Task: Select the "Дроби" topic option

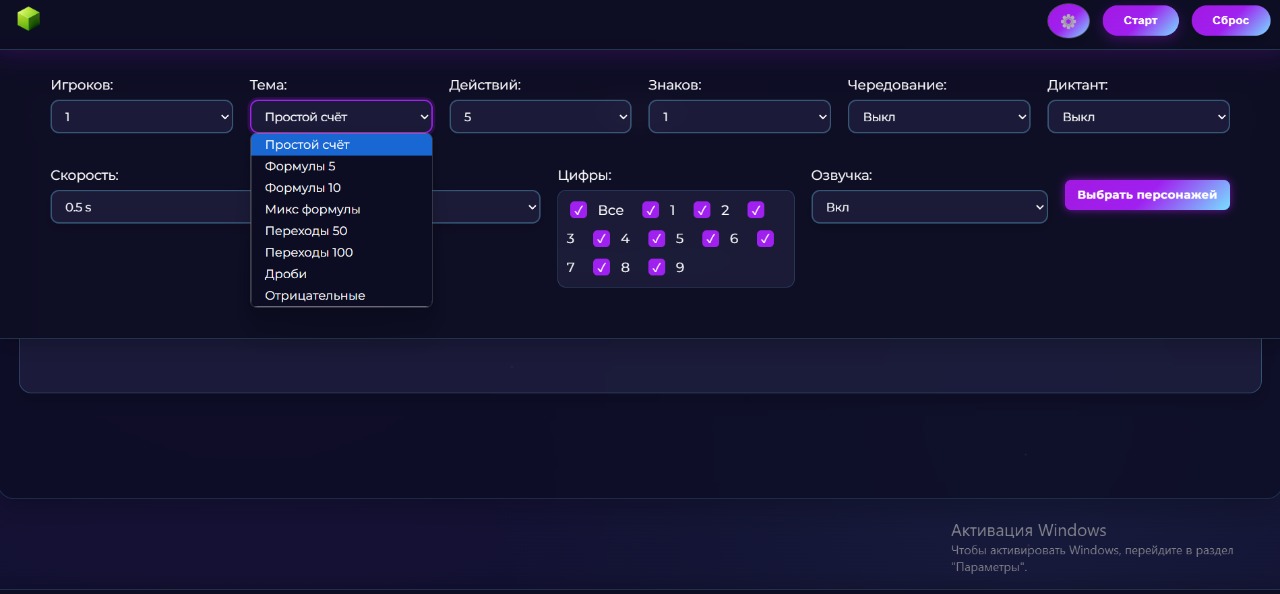Action: [x=286, y=274]
